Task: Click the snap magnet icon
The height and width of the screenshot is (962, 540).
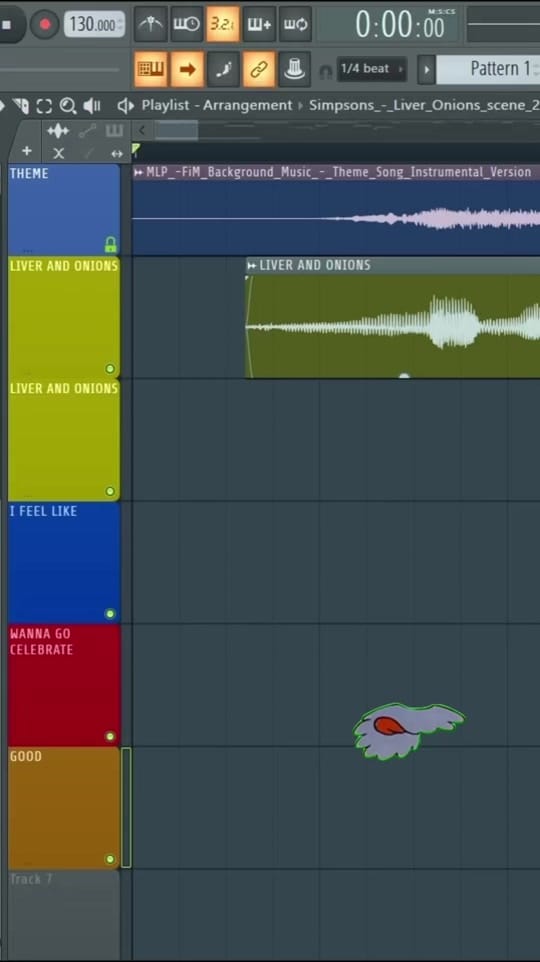Action: coord(326,71)
